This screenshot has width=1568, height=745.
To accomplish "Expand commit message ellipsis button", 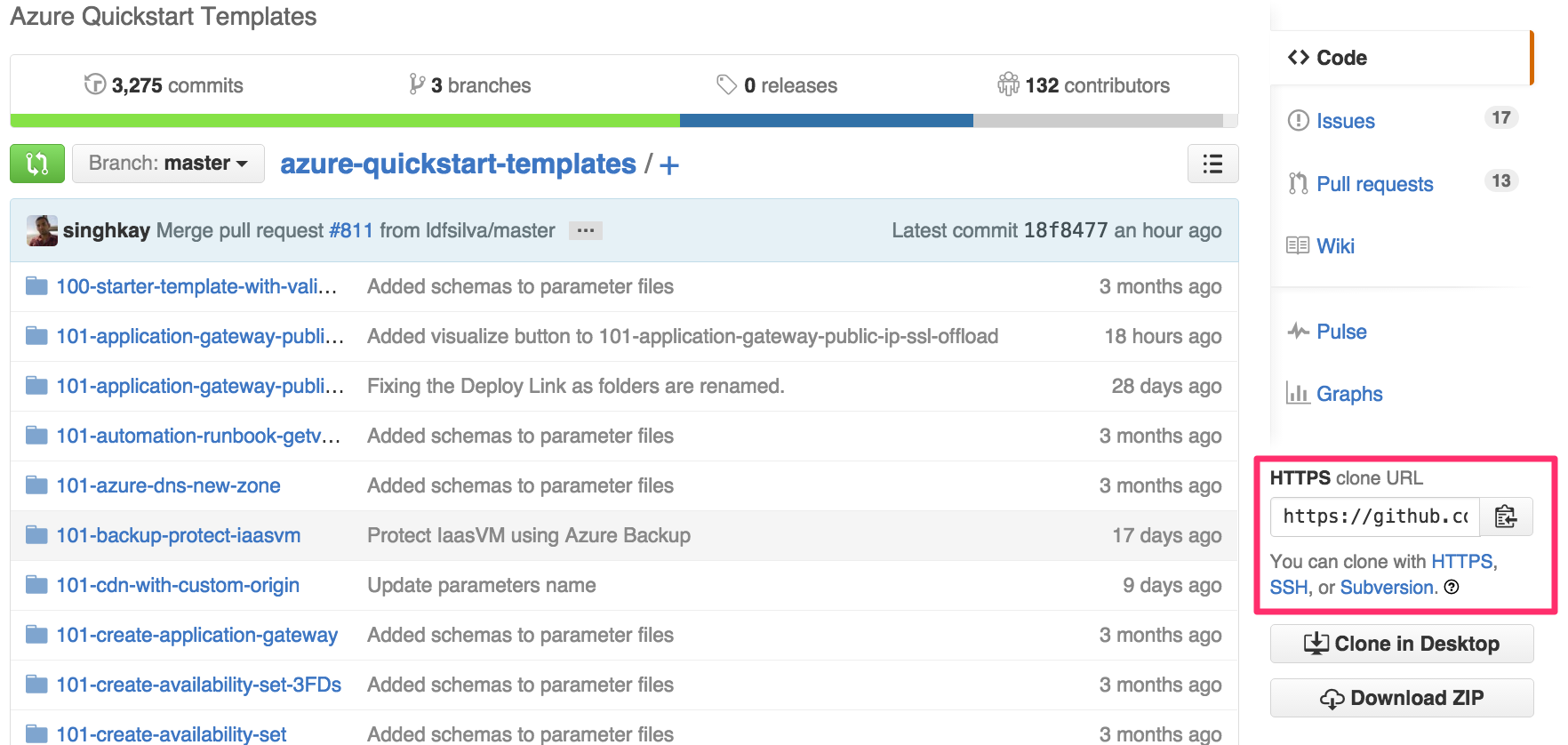I will (586, 230).
